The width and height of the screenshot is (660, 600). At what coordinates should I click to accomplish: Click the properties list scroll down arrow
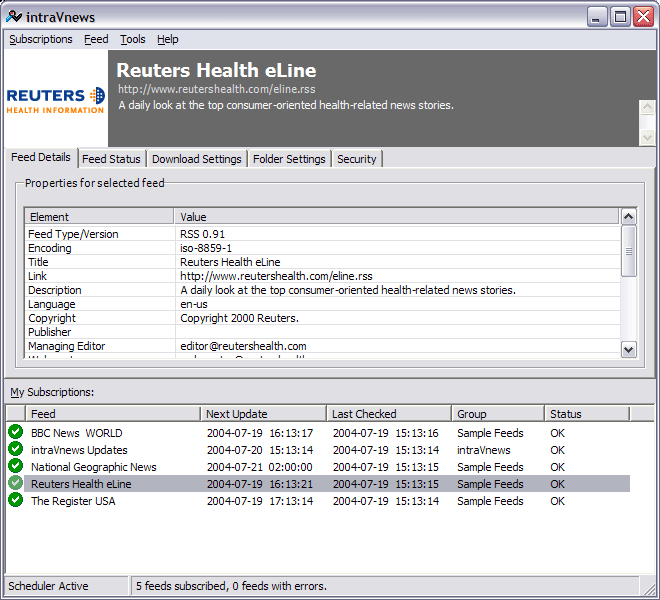pos(628,349)
